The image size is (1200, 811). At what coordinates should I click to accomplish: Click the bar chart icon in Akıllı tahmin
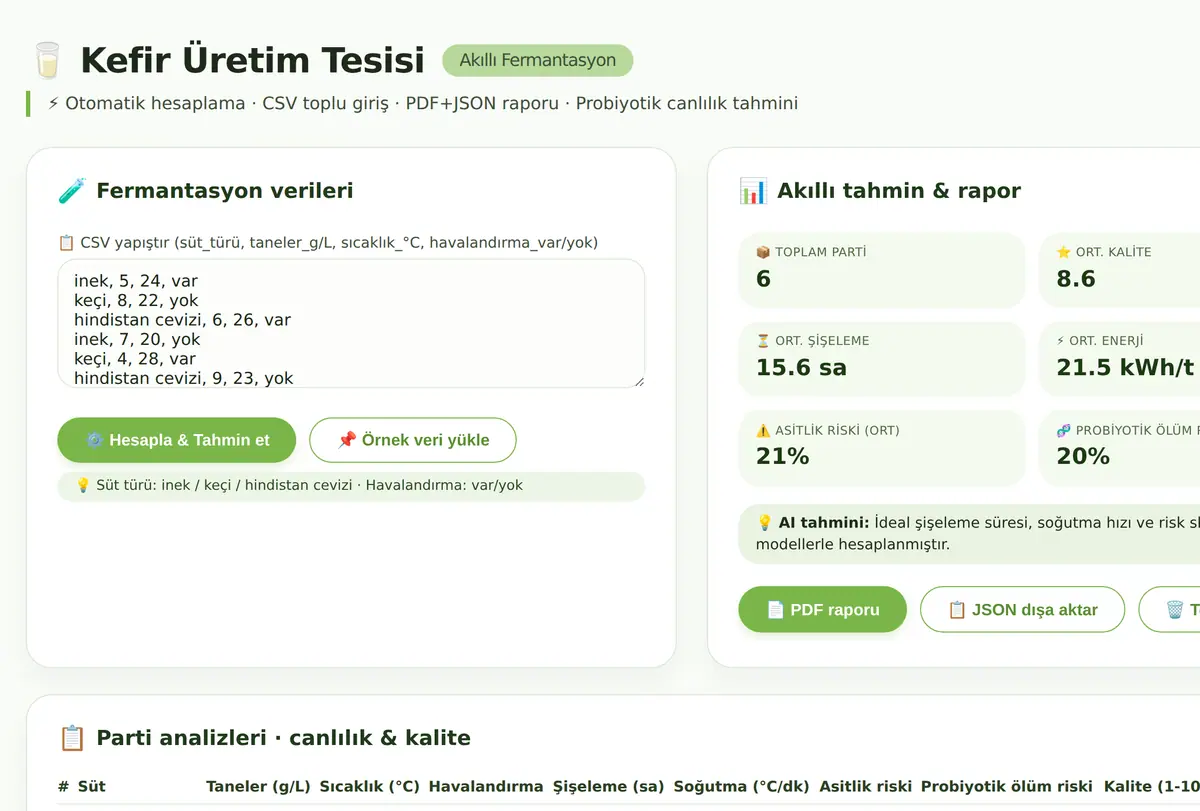(x=753, y=191)
